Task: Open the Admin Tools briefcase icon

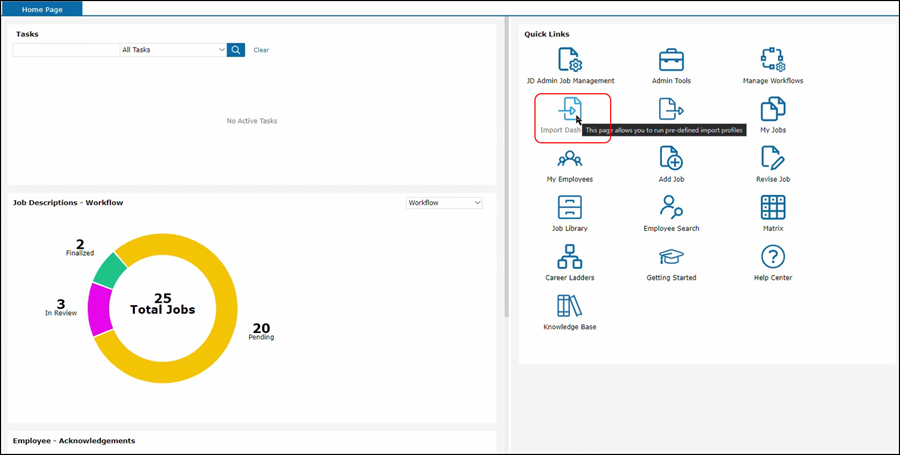Action: 670,59
